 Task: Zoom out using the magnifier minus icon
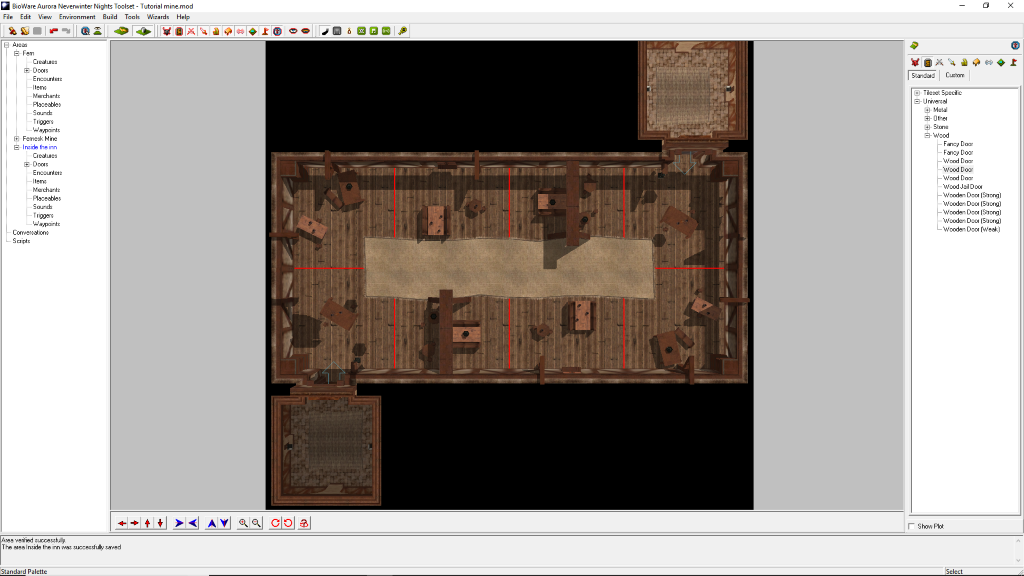click(x=257, y=523)
